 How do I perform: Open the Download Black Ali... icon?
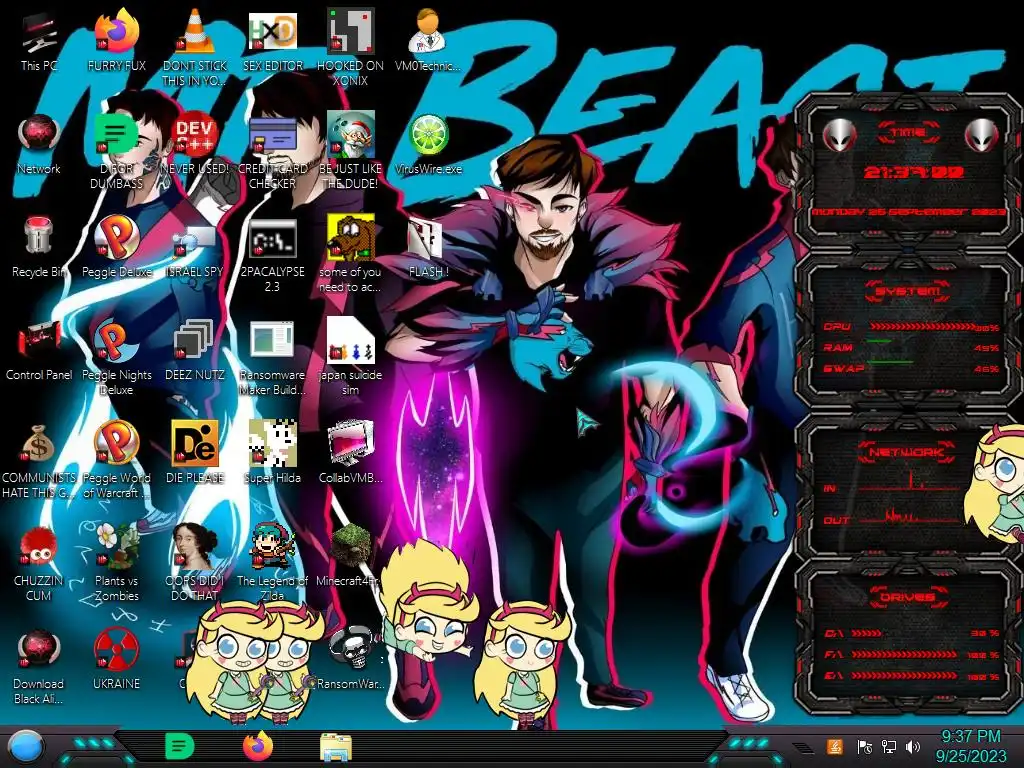(x=39, y=649)
